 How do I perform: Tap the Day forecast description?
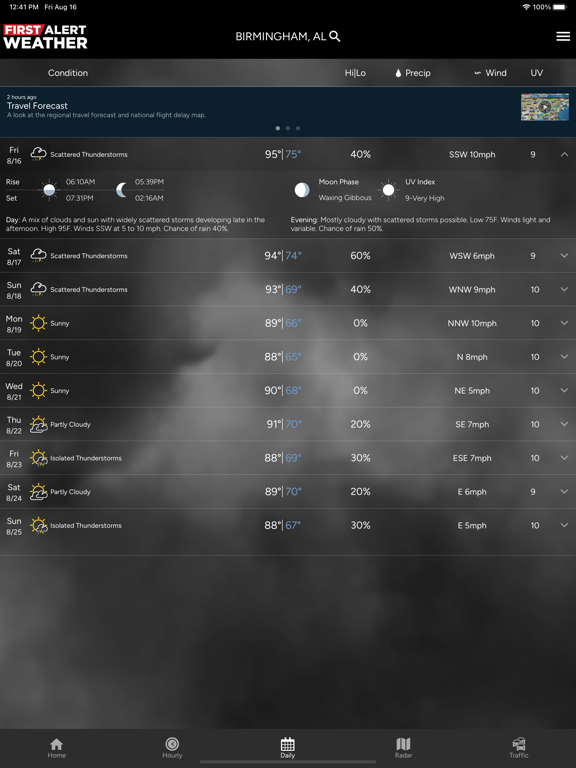(136, 224)
